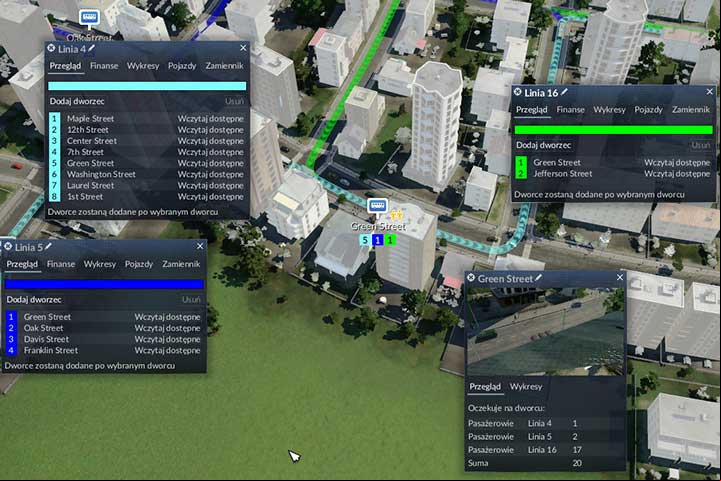Image resolution: width=721 pixels, height=481 pixels.
Task: Open cargo setting for Franklin Street stop
Action: 167,350
